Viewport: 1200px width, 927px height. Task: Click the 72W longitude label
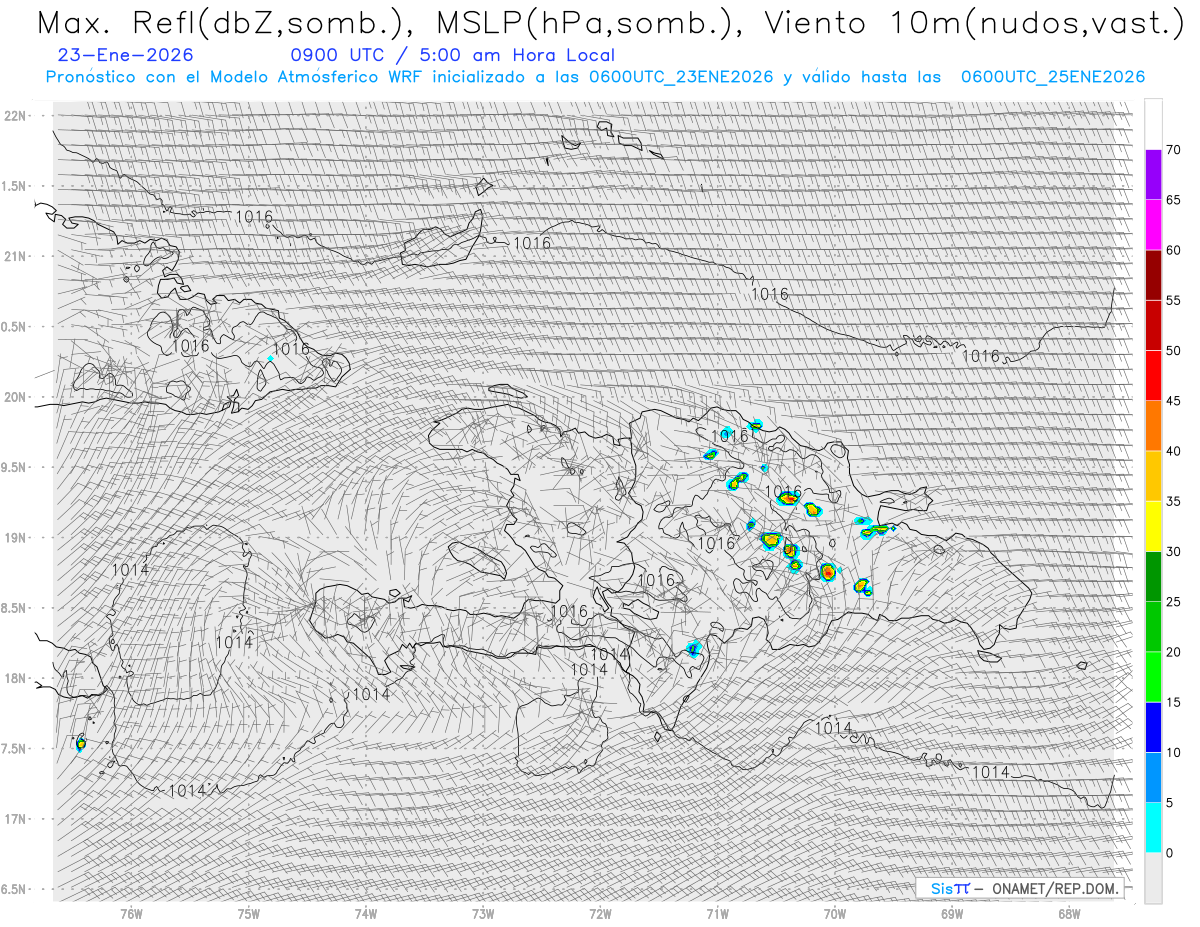[x=600, y=913]
